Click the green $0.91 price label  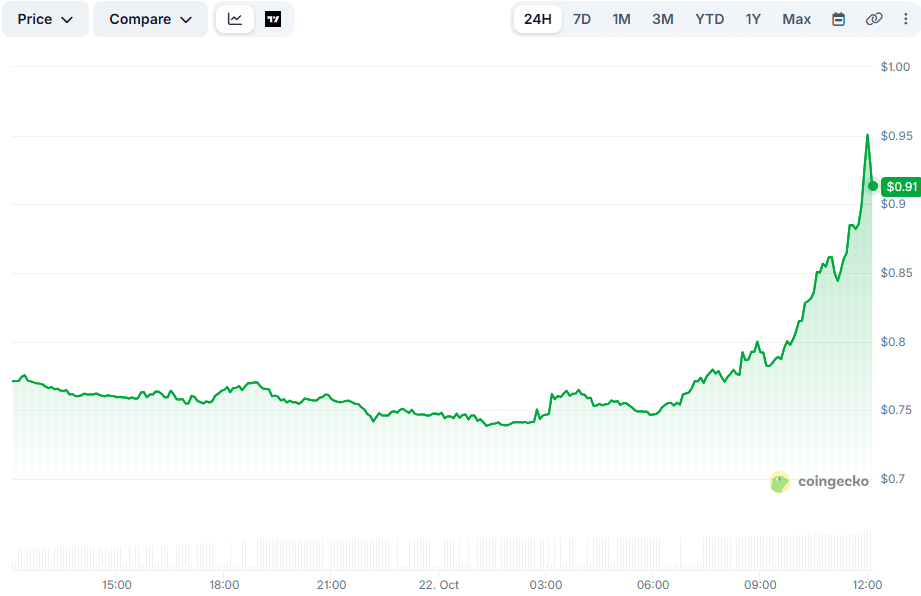901,187
